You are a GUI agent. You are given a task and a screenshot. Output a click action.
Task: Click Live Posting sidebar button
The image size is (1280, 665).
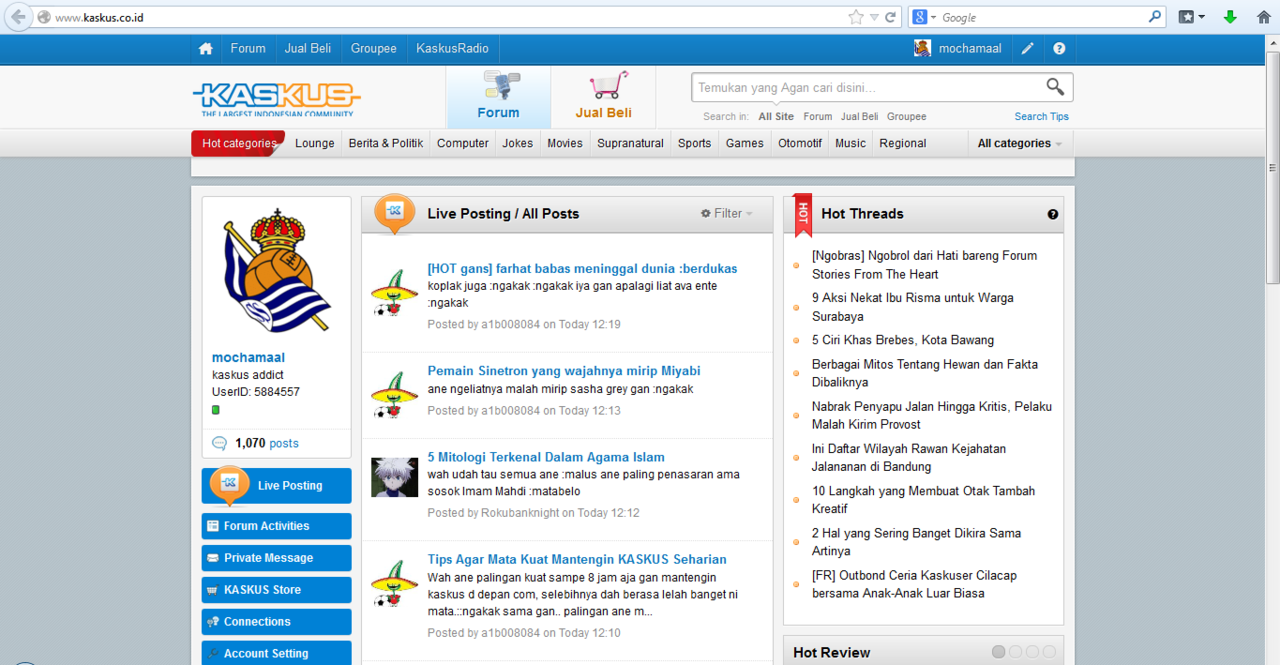(276, 486)
